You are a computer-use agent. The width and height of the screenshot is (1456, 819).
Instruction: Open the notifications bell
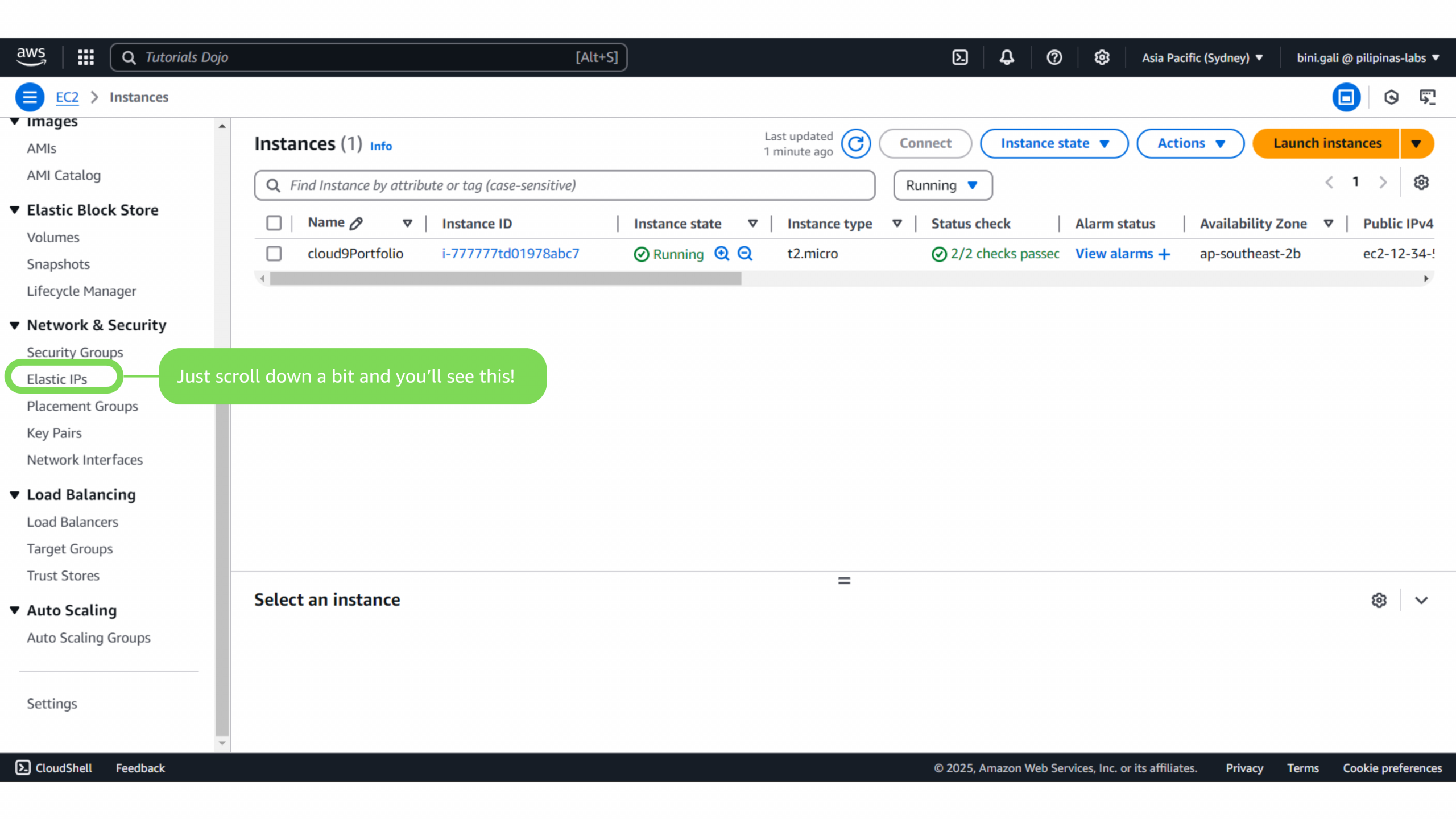[1007, 57]
